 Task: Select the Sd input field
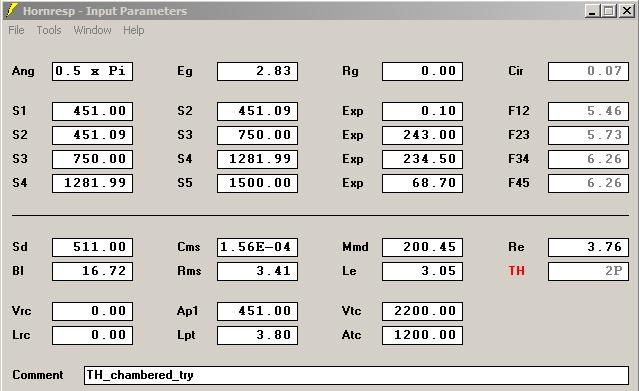pos(93,247)
